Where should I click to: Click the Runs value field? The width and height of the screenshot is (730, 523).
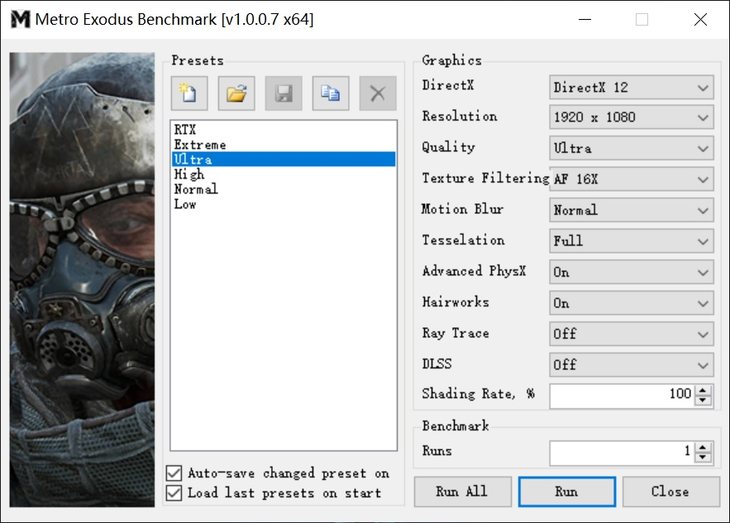click(622, 453)
